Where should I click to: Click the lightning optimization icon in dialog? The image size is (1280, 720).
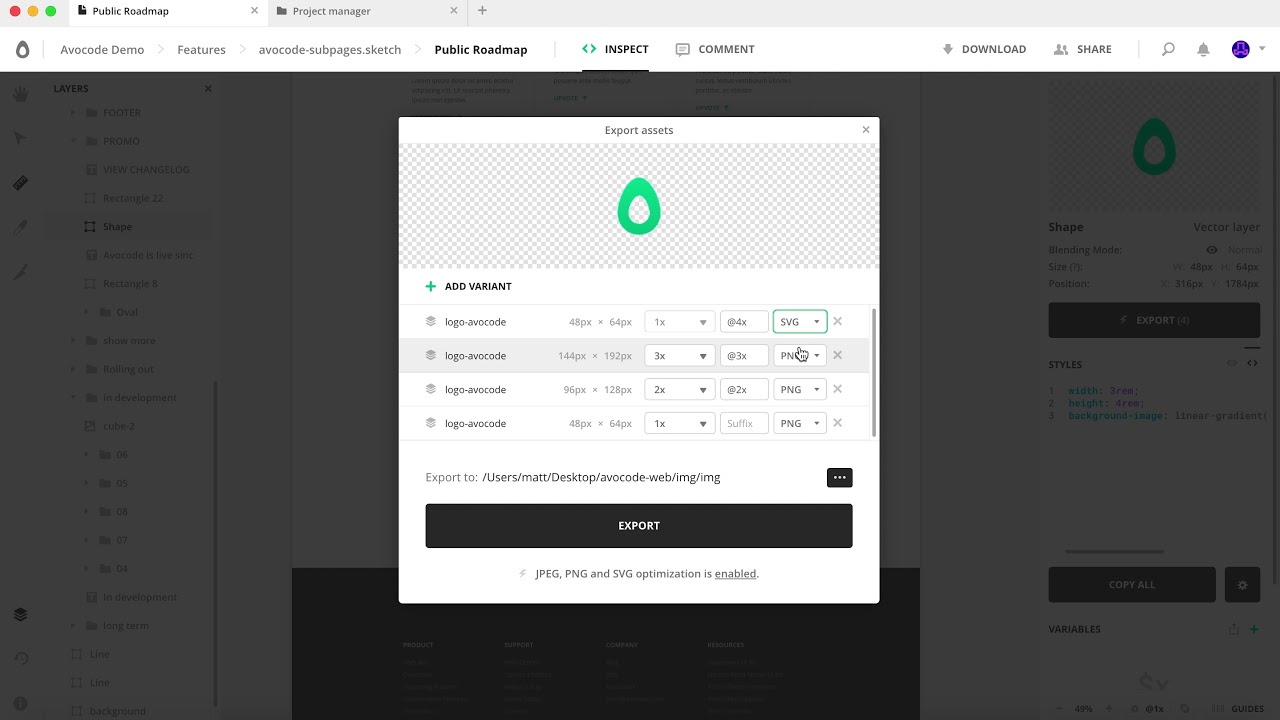(x=523, y=574)
